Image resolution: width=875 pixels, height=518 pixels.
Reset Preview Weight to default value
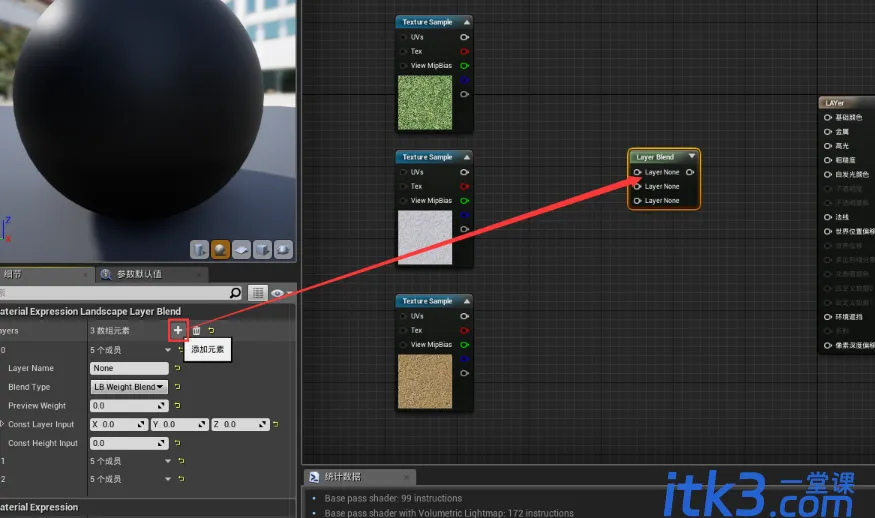click(x=177, y=405)
